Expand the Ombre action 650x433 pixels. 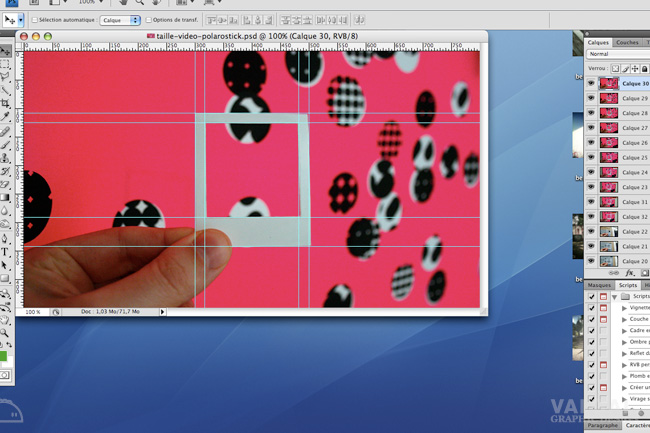pyautogui.click(x=624, y=342)
